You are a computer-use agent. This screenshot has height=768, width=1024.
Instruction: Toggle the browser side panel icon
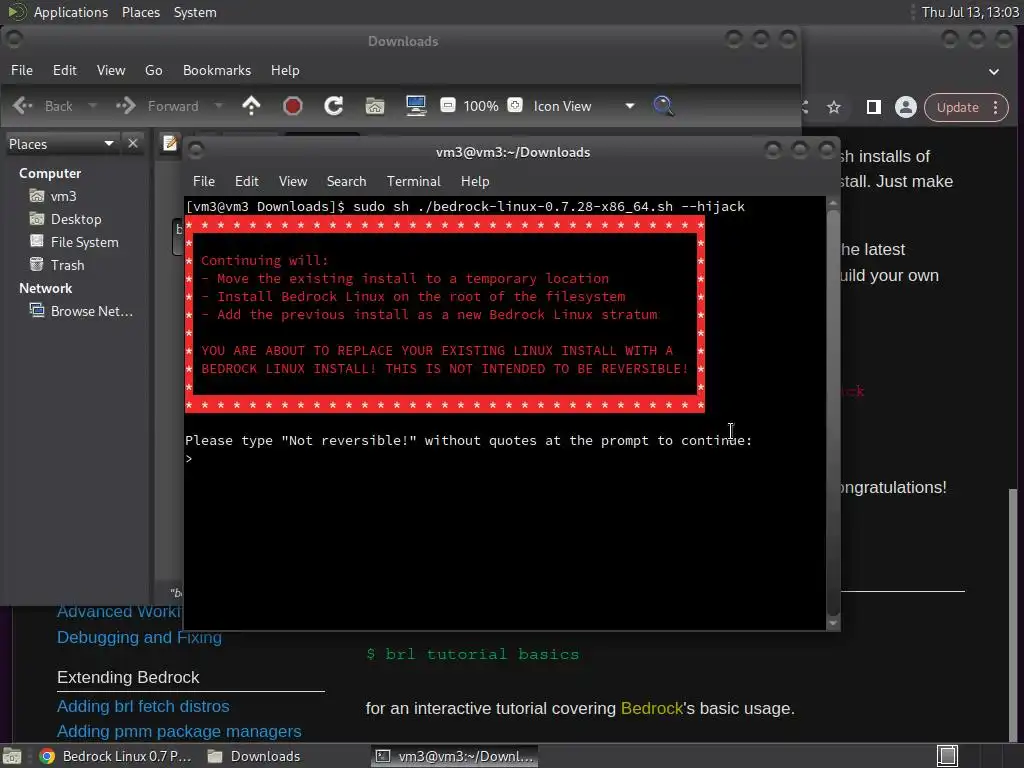pyautogui.click(x=873, y=107)
